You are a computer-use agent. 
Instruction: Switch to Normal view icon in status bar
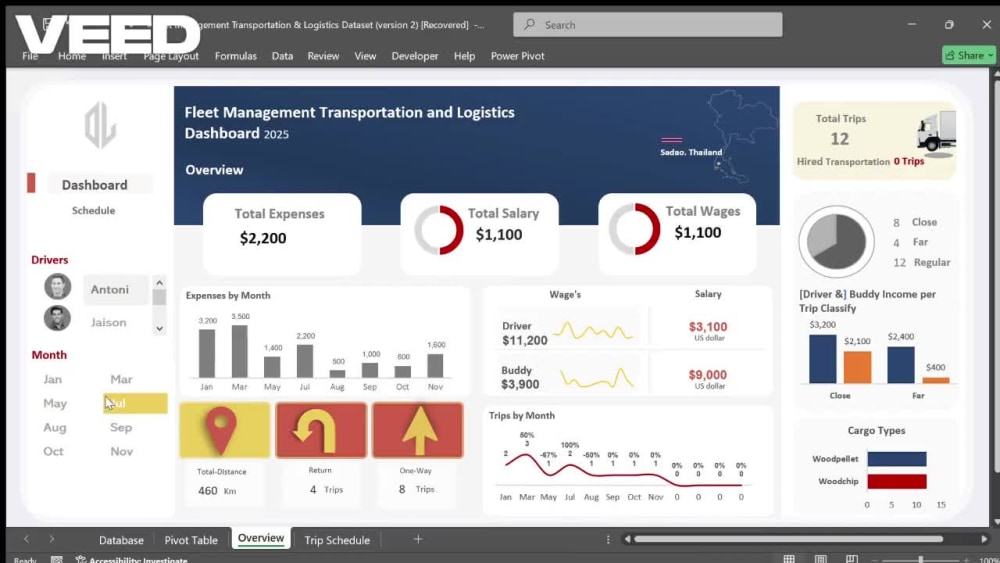coord(789,559)
